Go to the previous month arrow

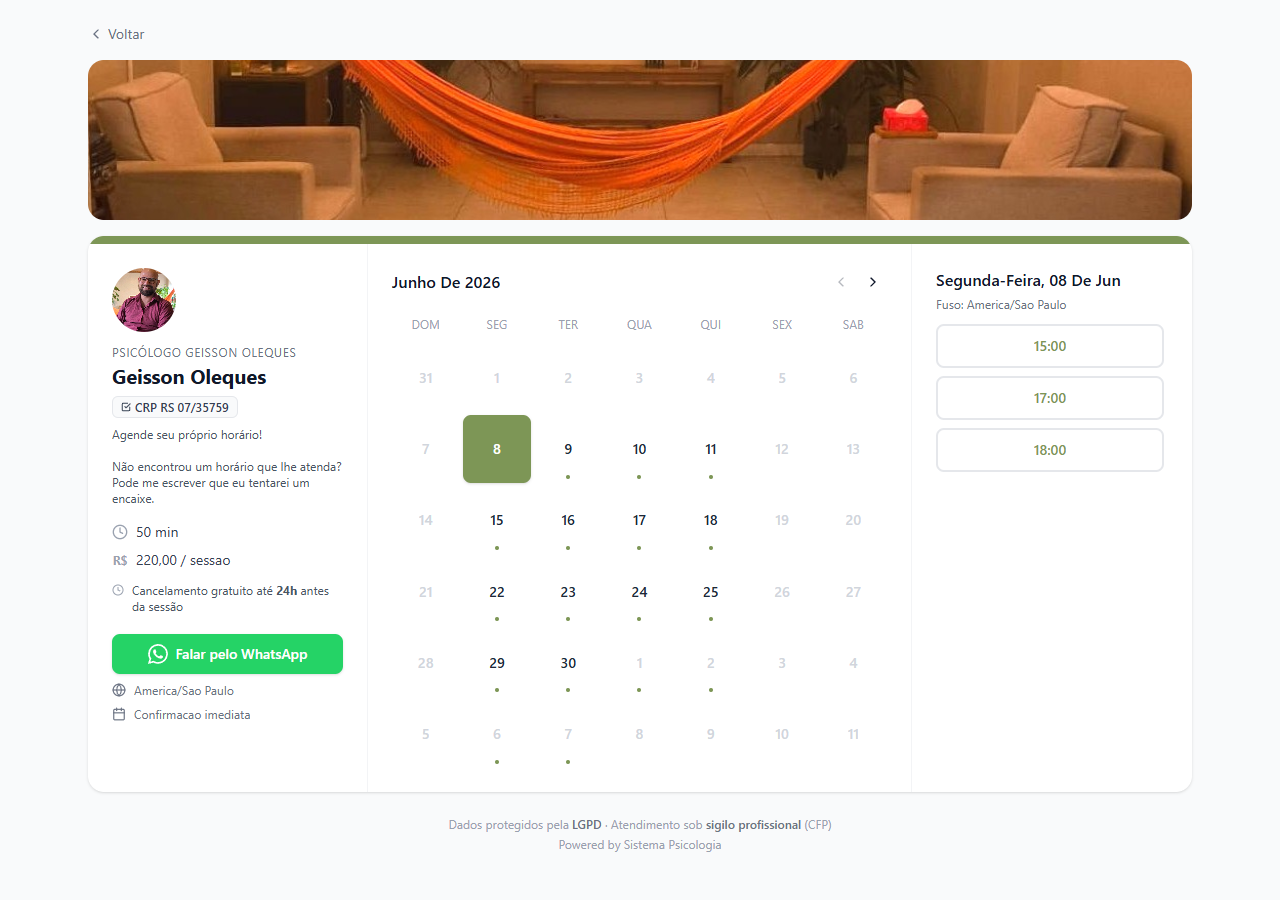pyautogui.click(x=841, y=282)
